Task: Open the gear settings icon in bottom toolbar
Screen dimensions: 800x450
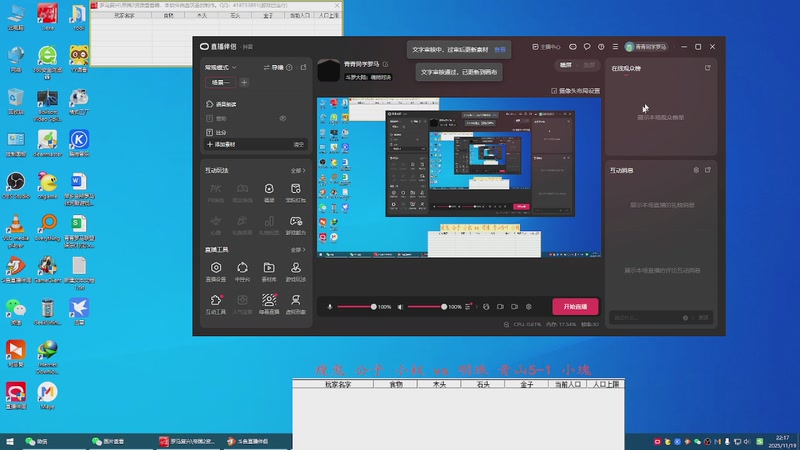Action: pyautogui.click(x=529, y=307)
